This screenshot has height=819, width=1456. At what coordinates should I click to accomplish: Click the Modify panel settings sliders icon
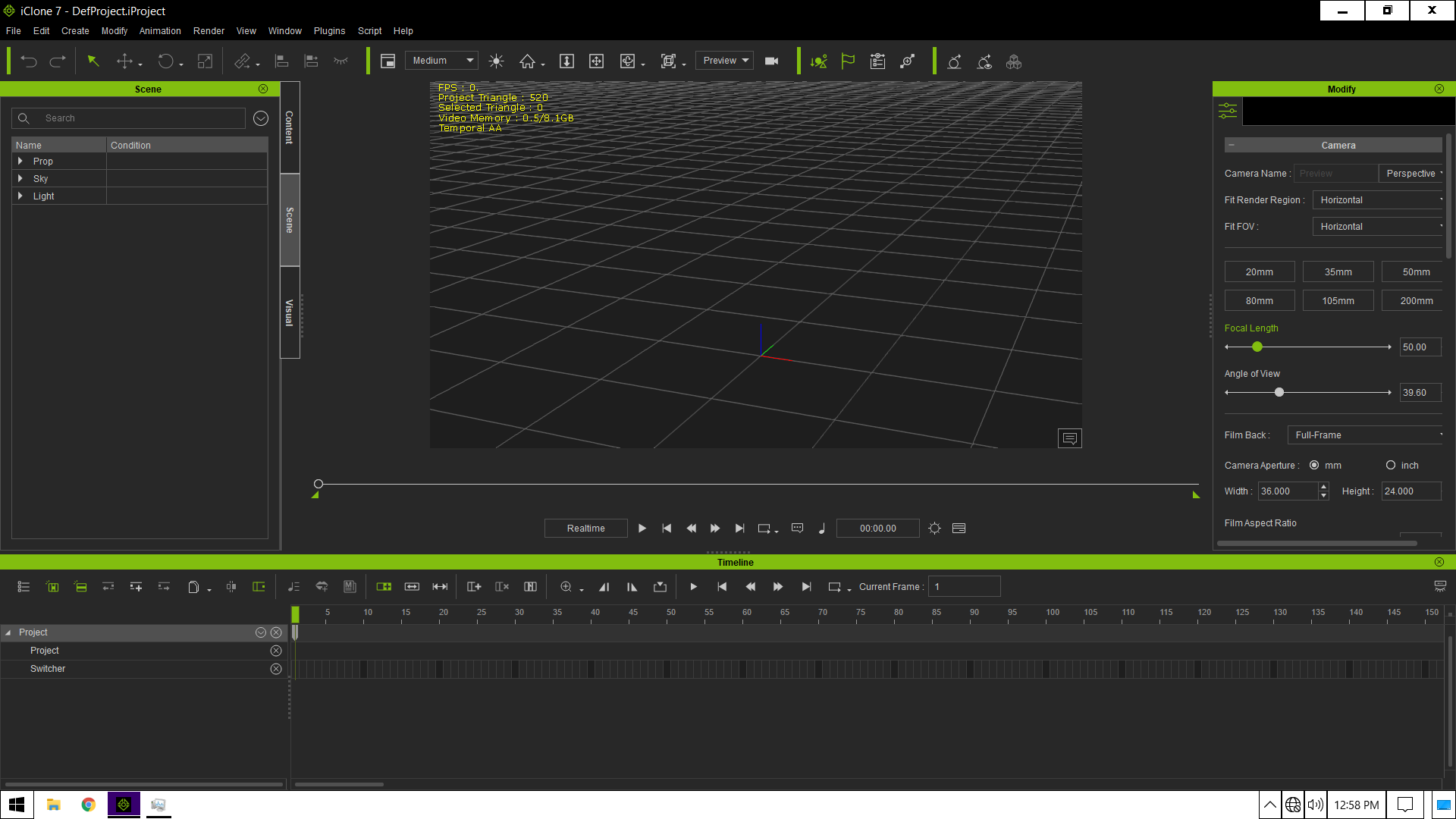[x=1228, y=111]
